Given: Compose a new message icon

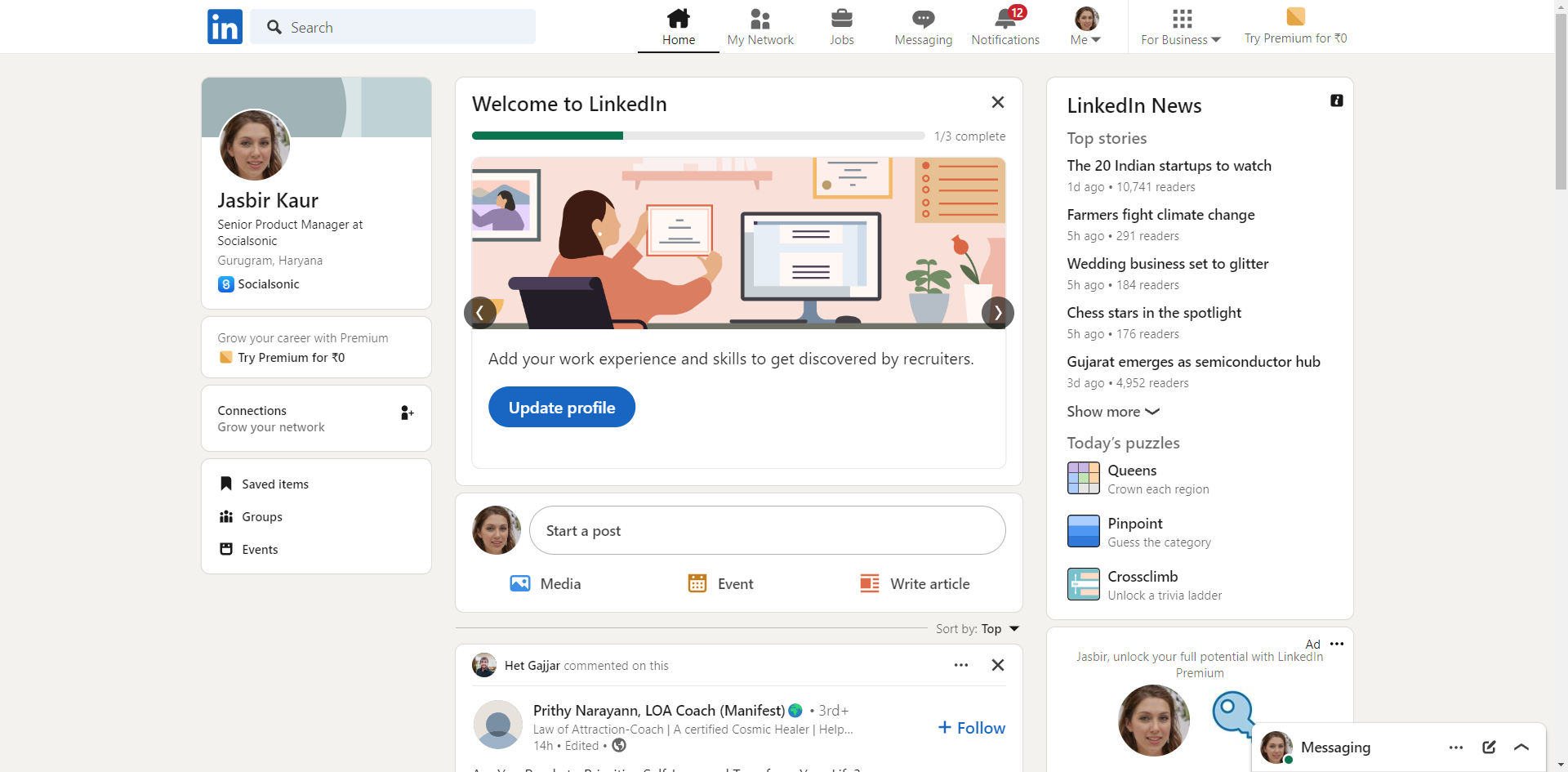Looking at the screenshot, I should tap(1489, 747).
